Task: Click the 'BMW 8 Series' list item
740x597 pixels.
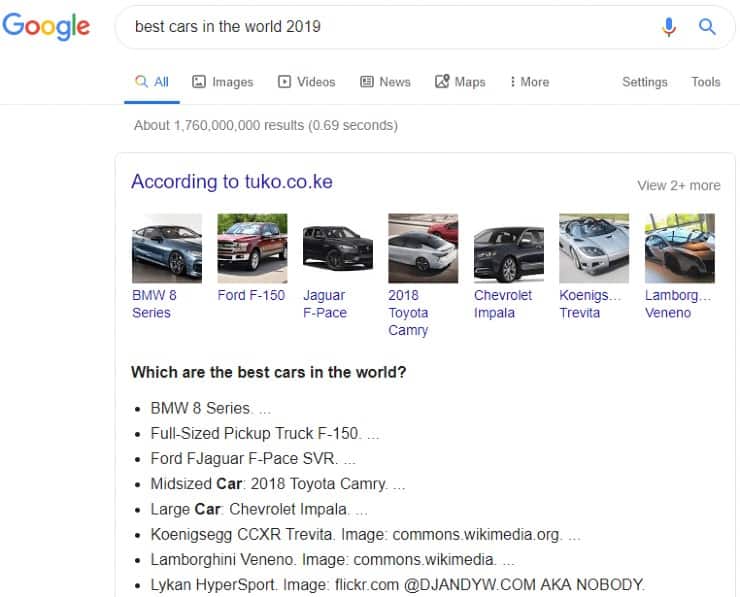Action: coord(210,408)
